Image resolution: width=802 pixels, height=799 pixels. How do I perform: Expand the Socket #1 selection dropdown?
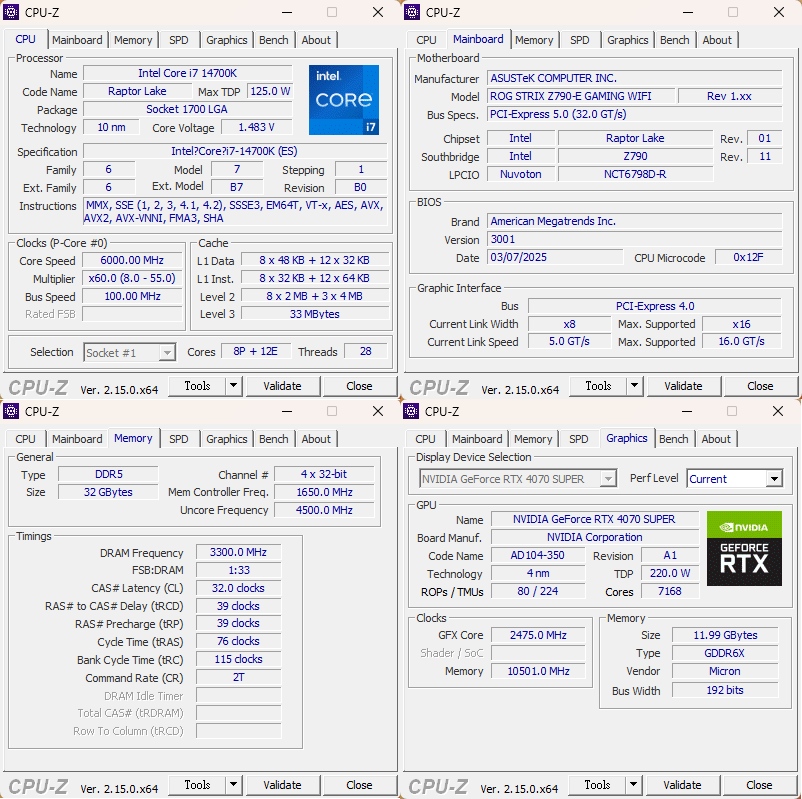click(x=166, y=352)
